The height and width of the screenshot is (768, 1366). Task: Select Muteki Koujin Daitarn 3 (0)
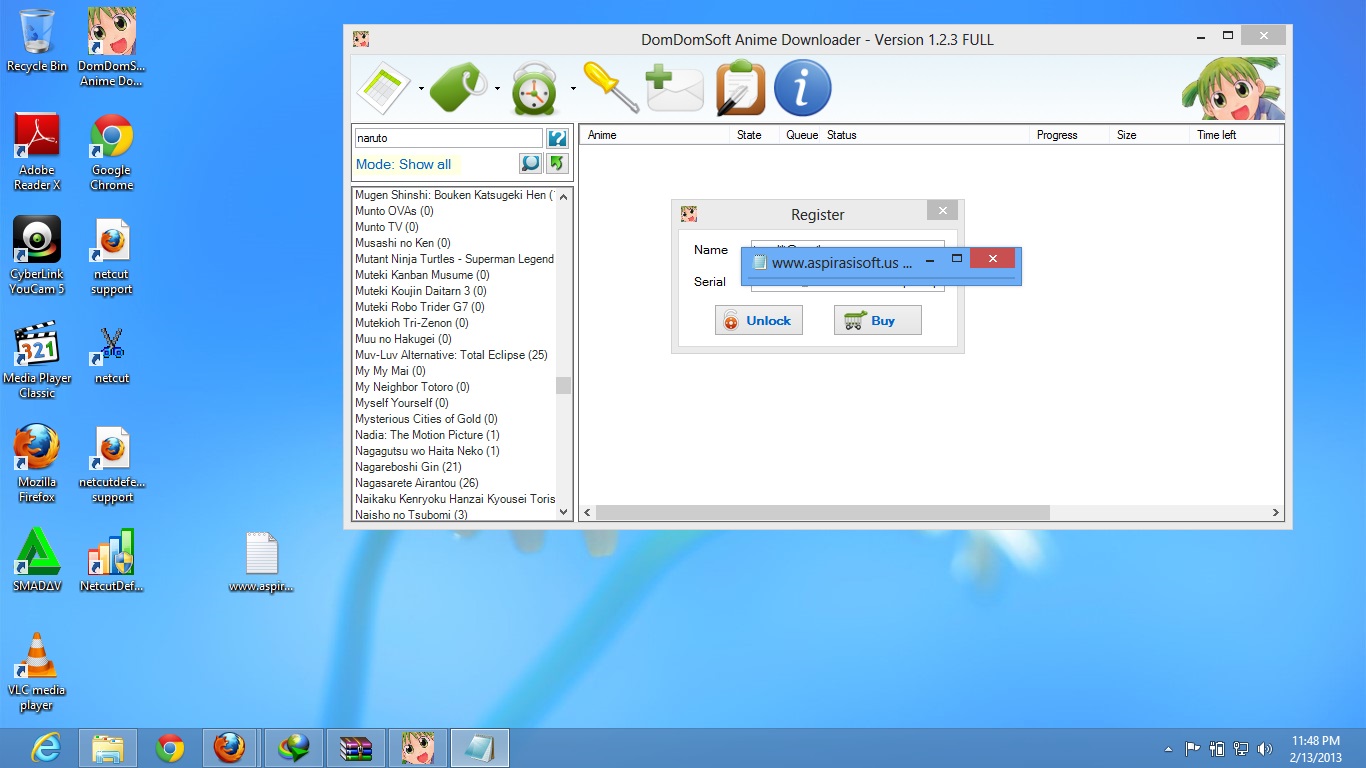(421, 291)
